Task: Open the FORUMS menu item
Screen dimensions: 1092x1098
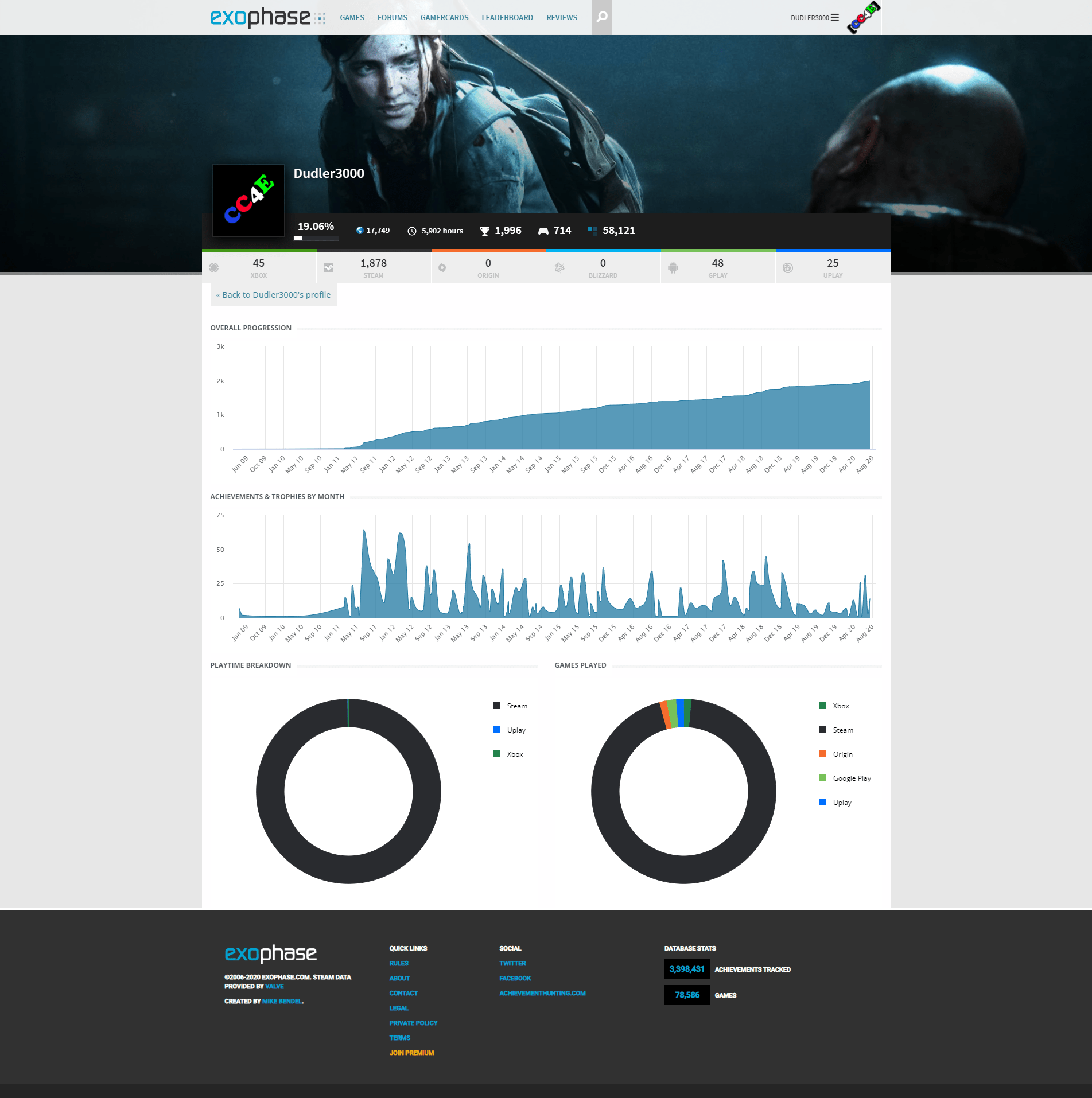Action: (x=393, y=18)
